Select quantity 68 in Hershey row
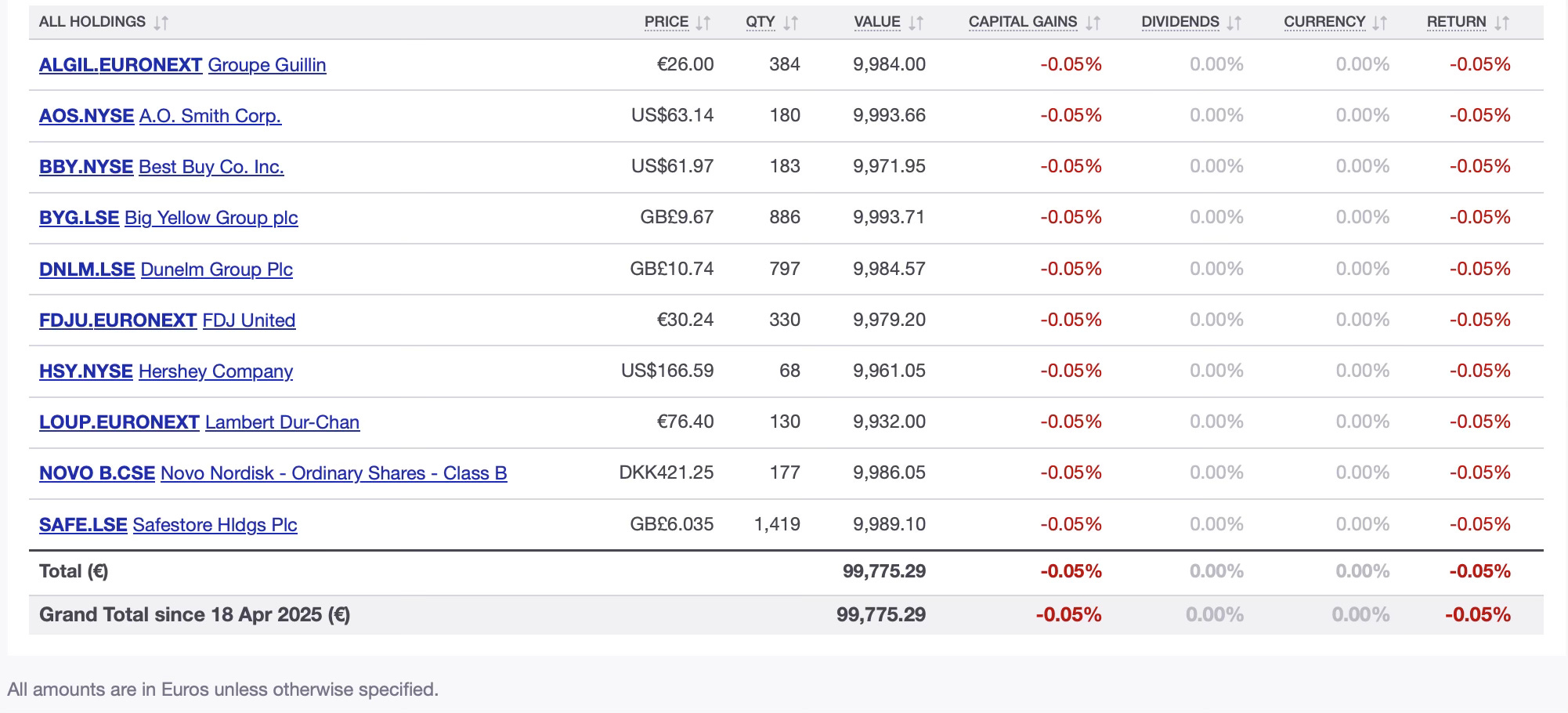1568x713 pixels. [x=789, y=371]
